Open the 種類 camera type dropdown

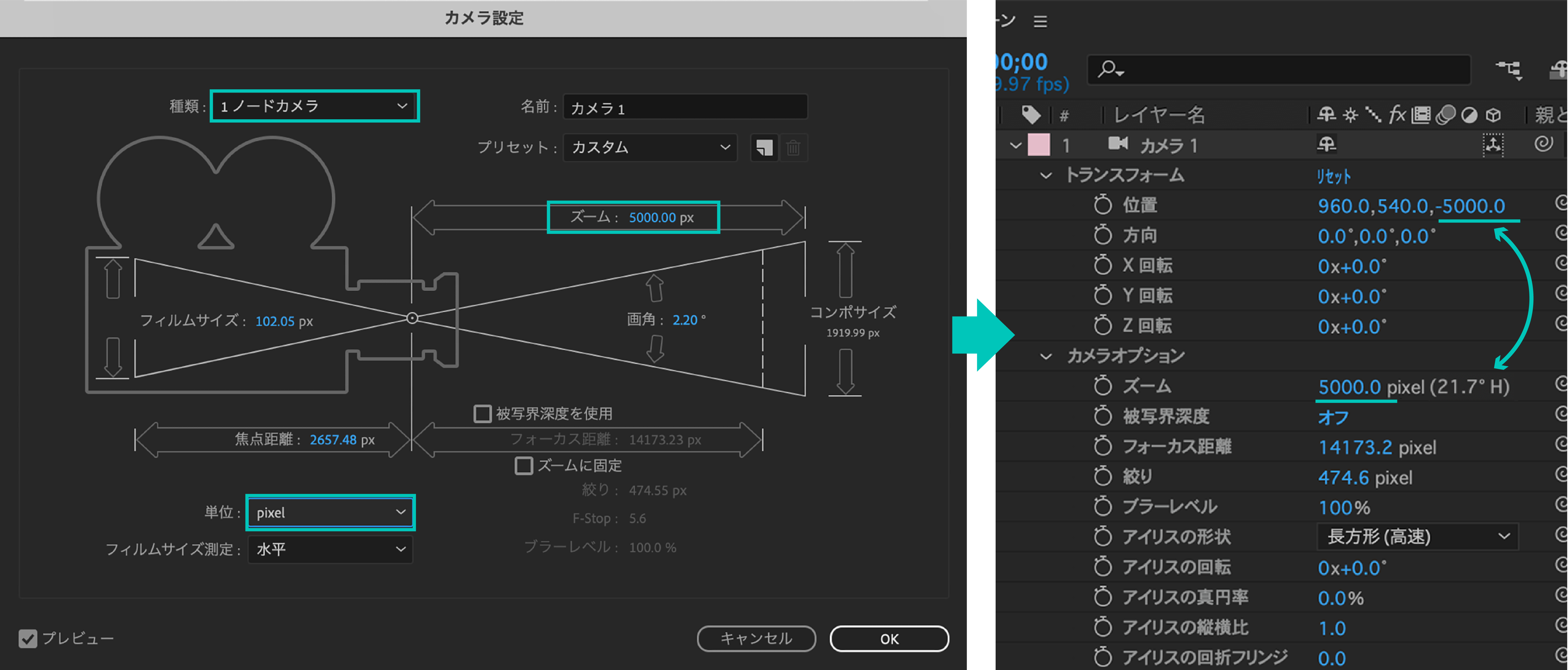[314, 106]
